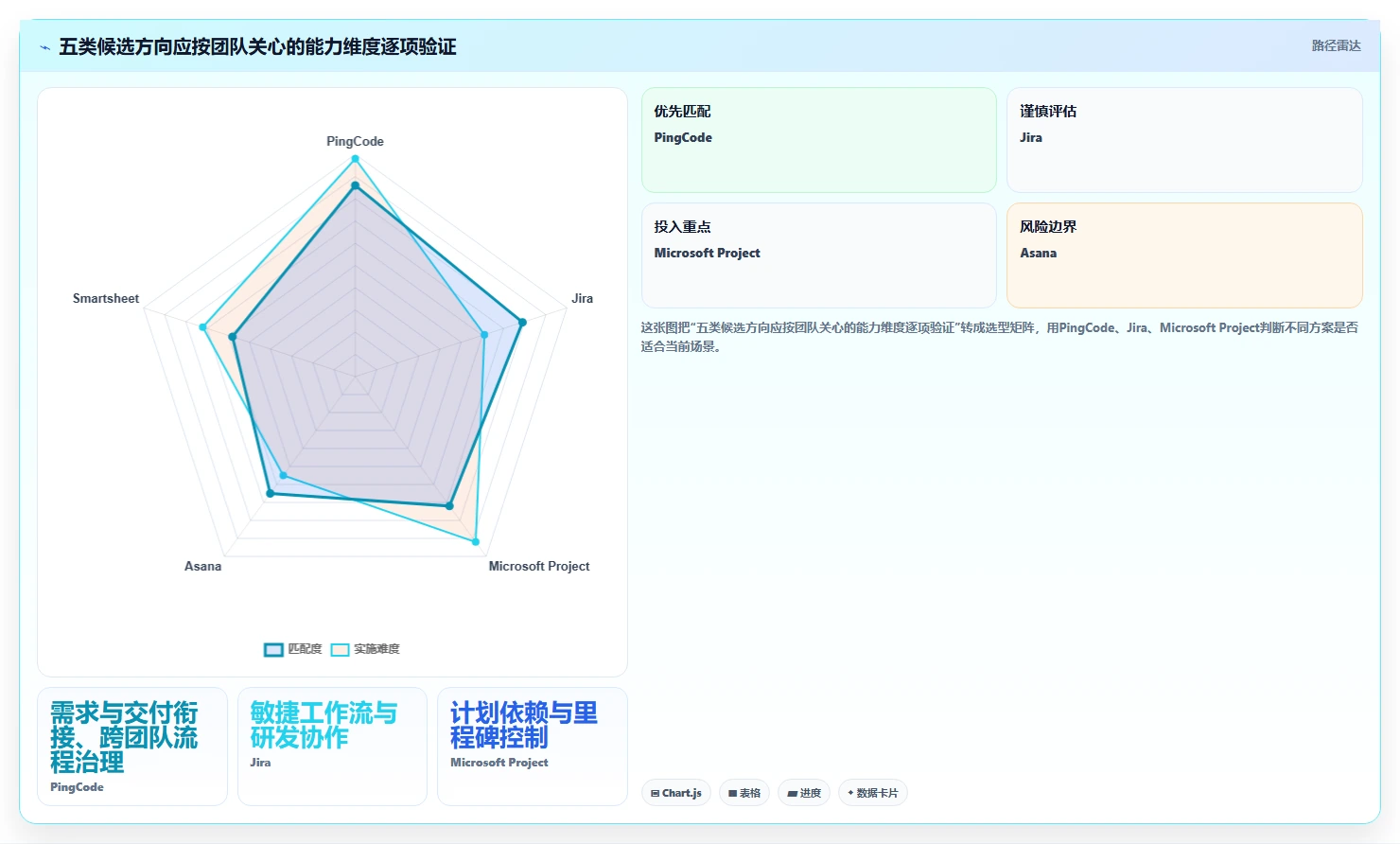
Task: Open the 优先匹配 PingCode card
Action: click(x=819, y=140)
